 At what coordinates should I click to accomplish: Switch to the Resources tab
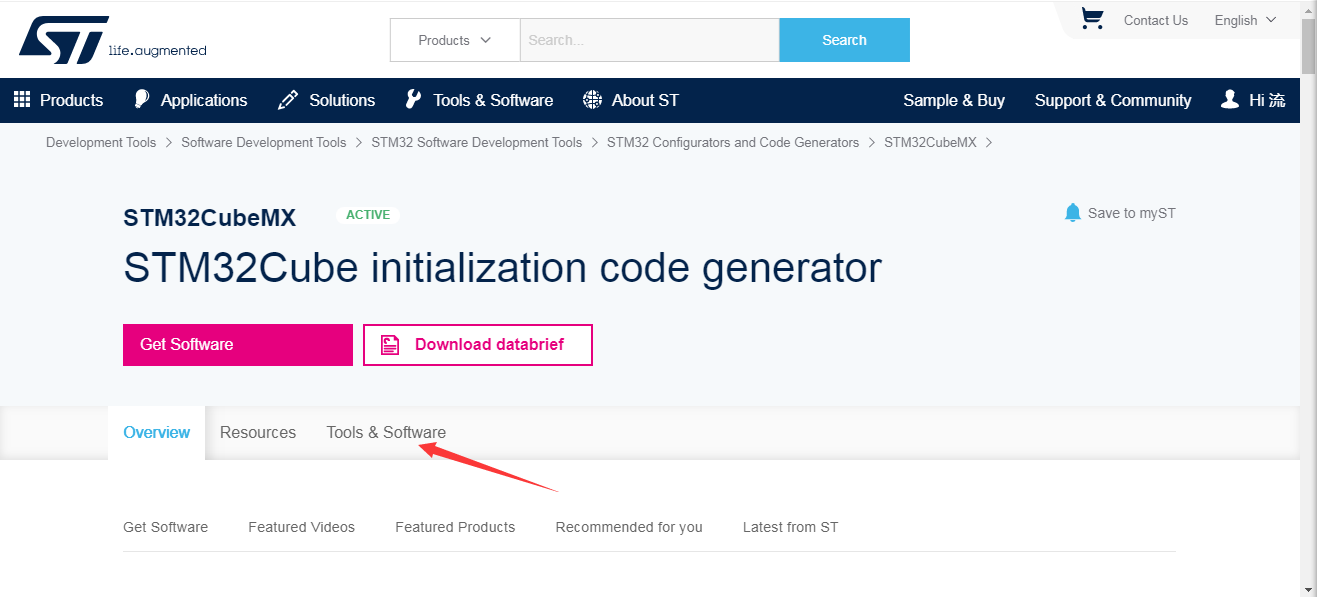point(258,432)
